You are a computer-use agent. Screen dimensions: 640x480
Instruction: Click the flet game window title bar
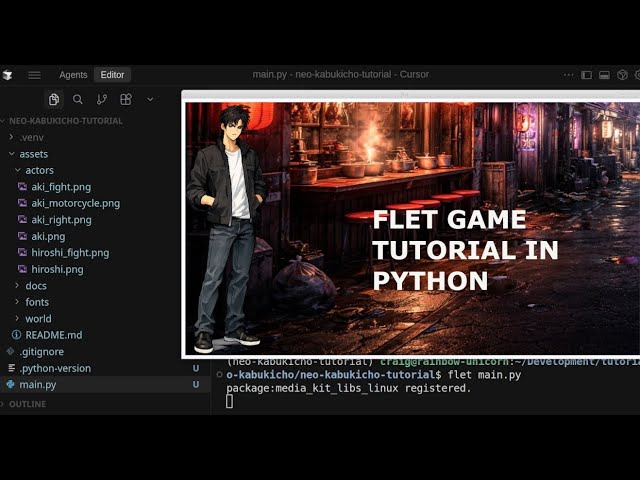411,96
